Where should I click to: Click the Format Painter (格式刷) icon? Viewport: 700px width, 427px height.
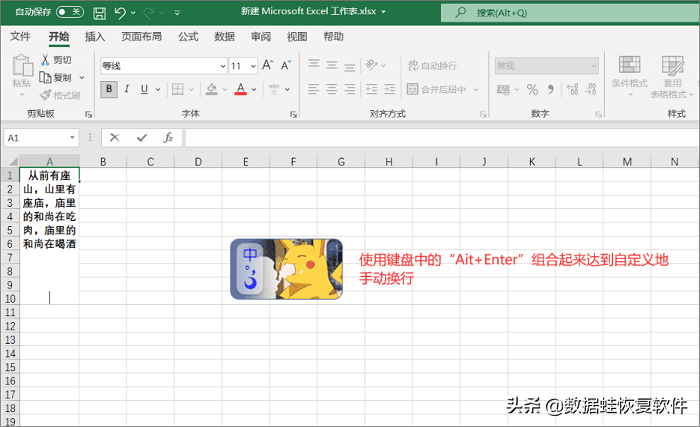coord(45,95)
